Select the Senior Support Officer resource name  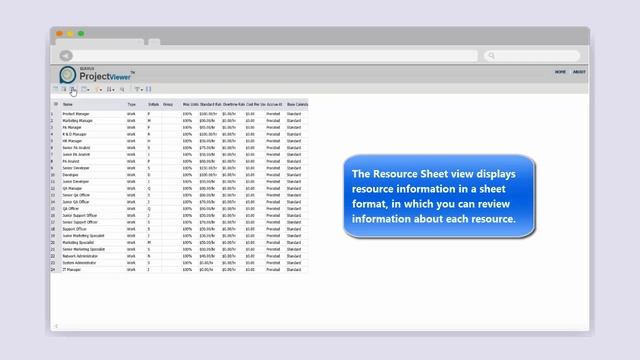point(80,222)
